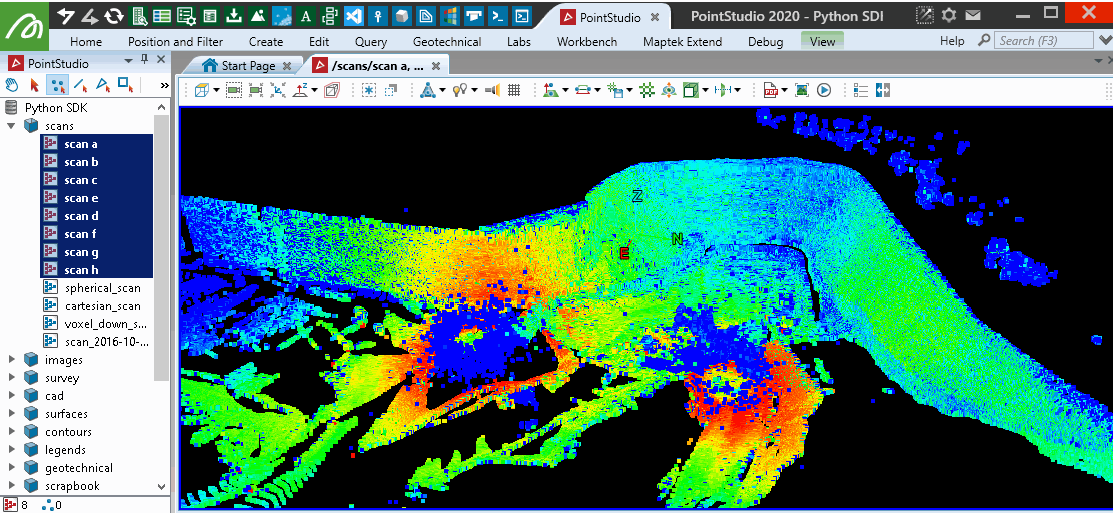1113x513 pixels.
Task: Toggle the grid display icon
Action: point(514,90)
